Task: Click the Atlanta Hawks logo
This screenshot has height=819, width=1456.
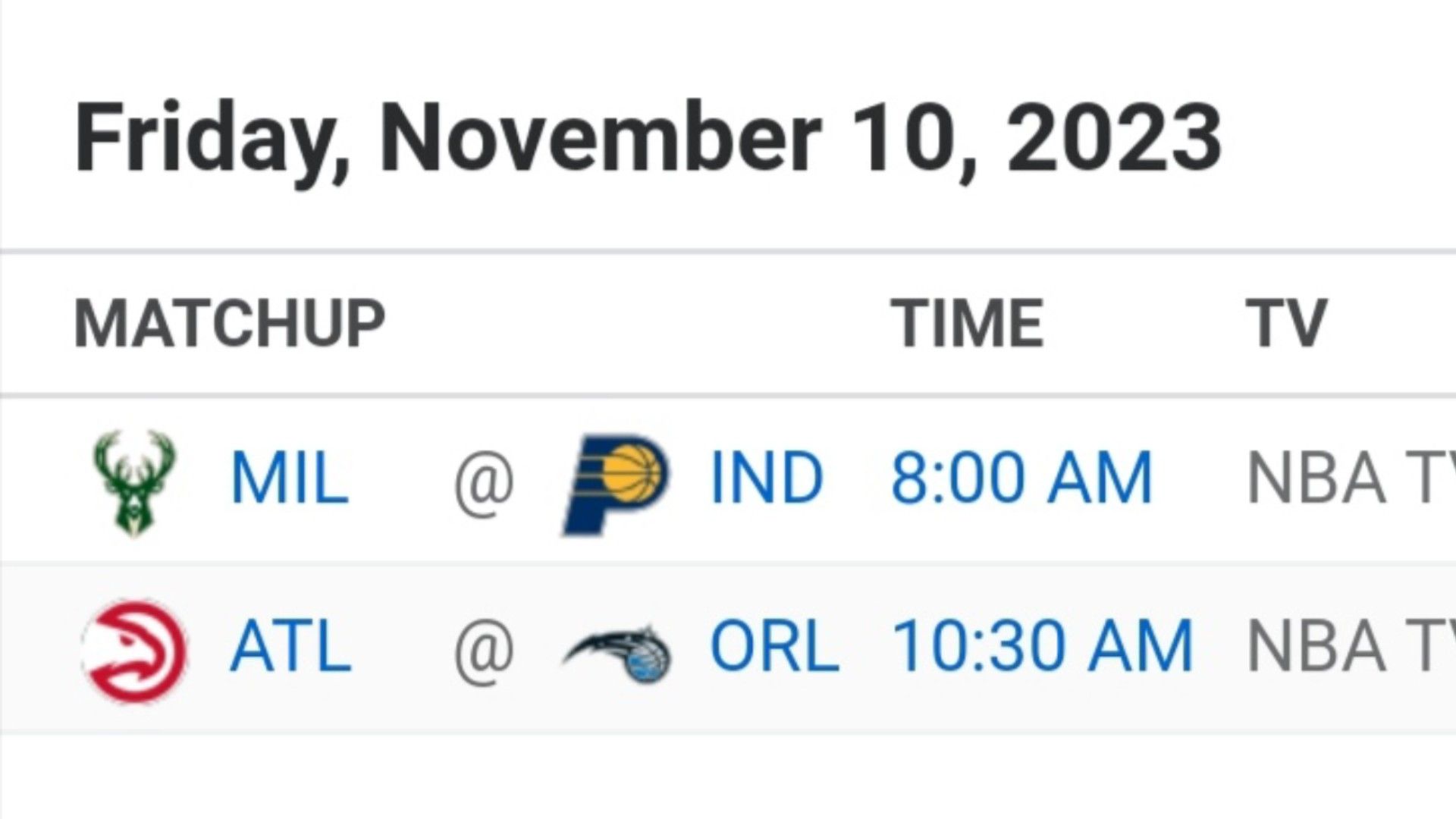Action: [x=134, y=651]
